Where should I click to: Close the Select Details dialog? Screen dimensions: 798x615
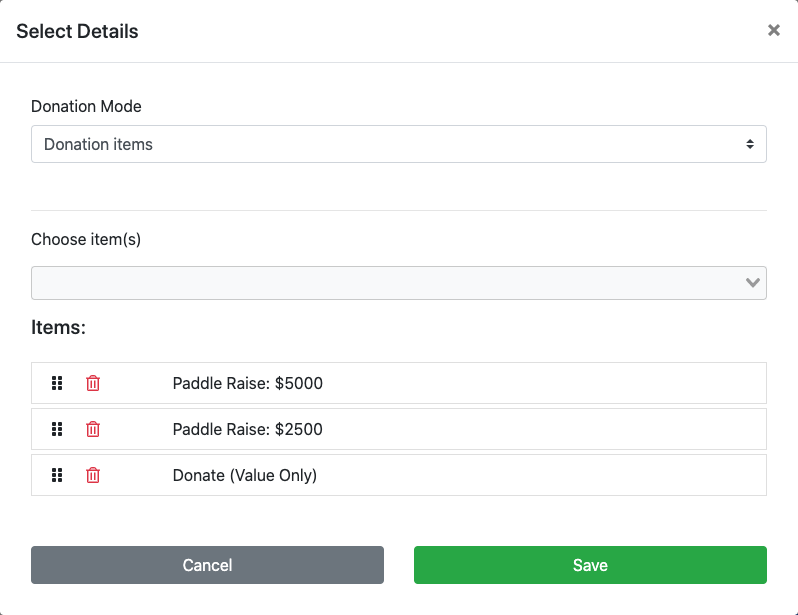[773, 31]
